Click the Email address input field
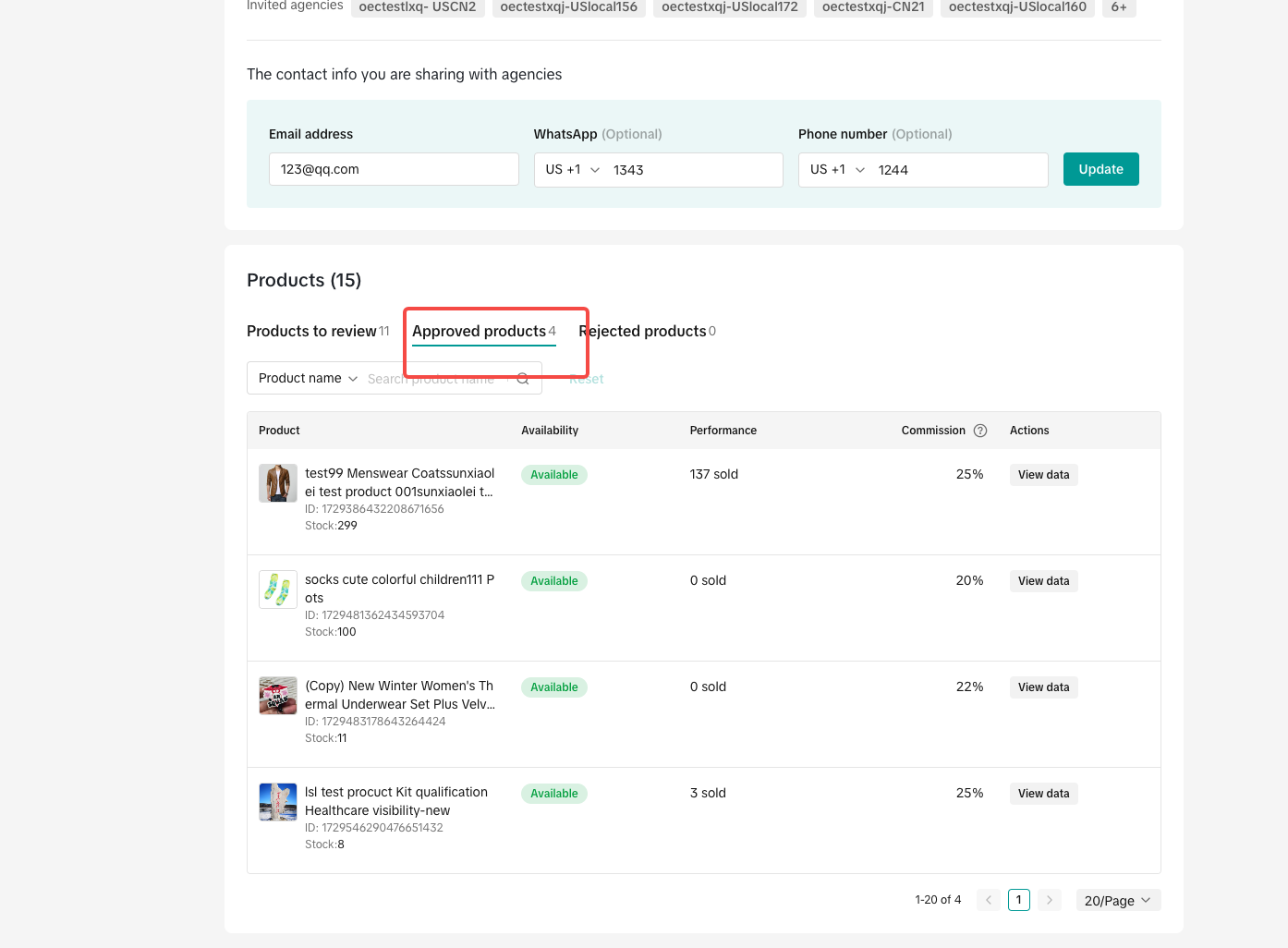 click(394, 170)
